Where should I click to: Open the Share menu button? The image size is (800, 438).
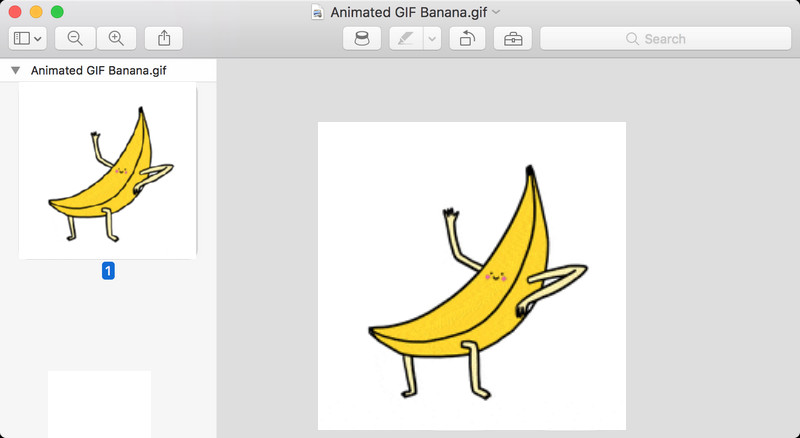click(164, 39)
